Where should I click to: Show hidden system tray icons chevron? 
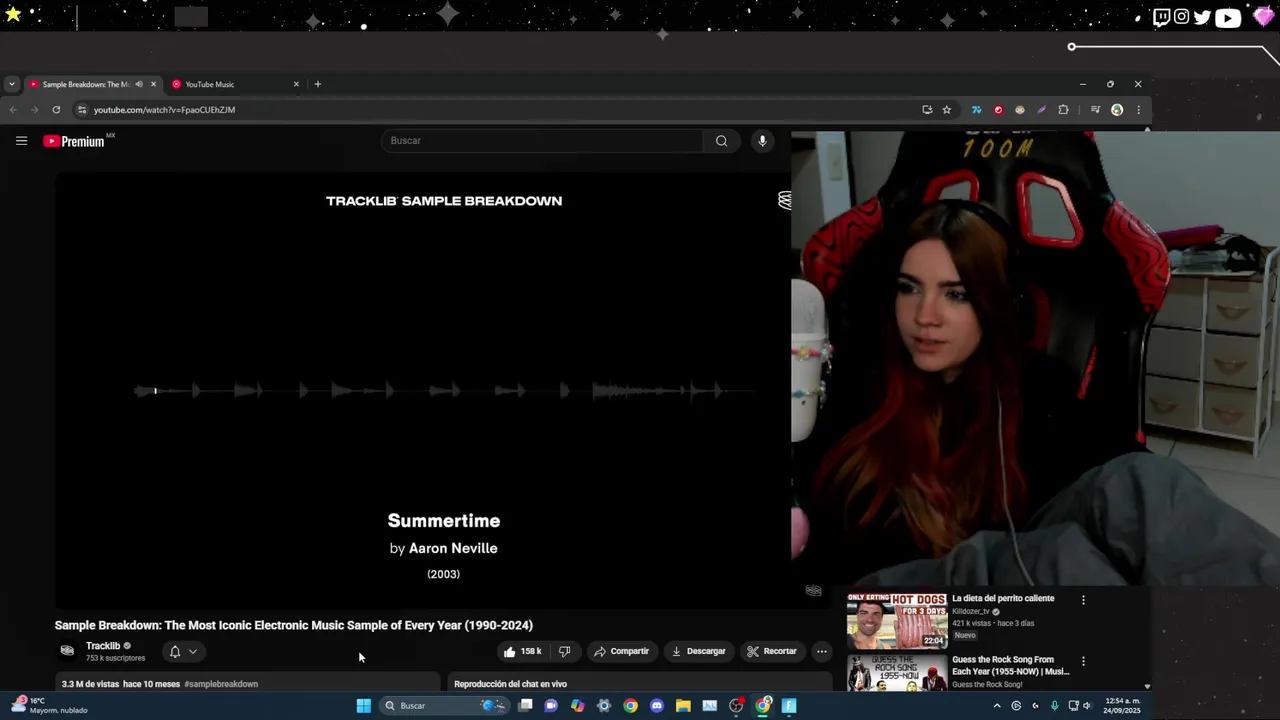999,706
